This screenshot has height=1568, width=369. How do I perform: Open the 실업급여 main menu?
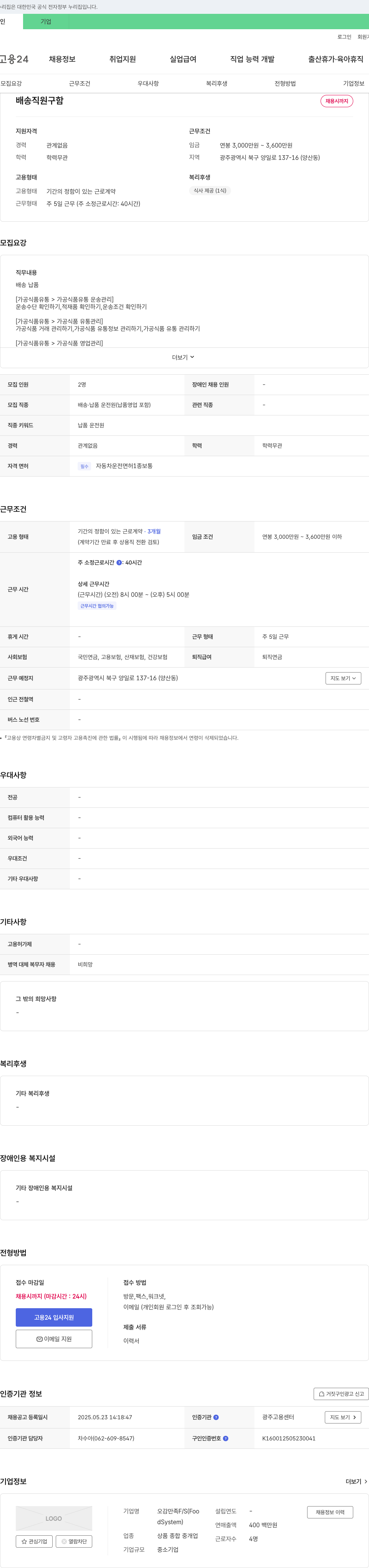pyautogui.click(x=183, y=59)
